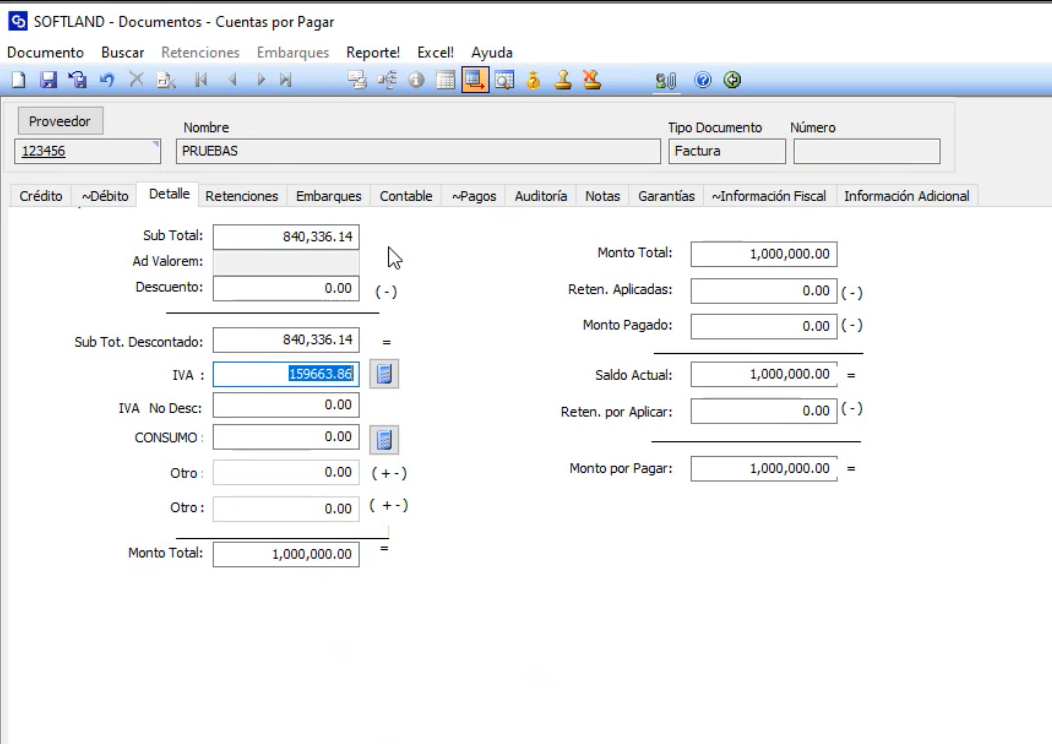Click the grey information circle icon
The height and width of the screenshot is (744, 1052).
[x=417, y=81]
